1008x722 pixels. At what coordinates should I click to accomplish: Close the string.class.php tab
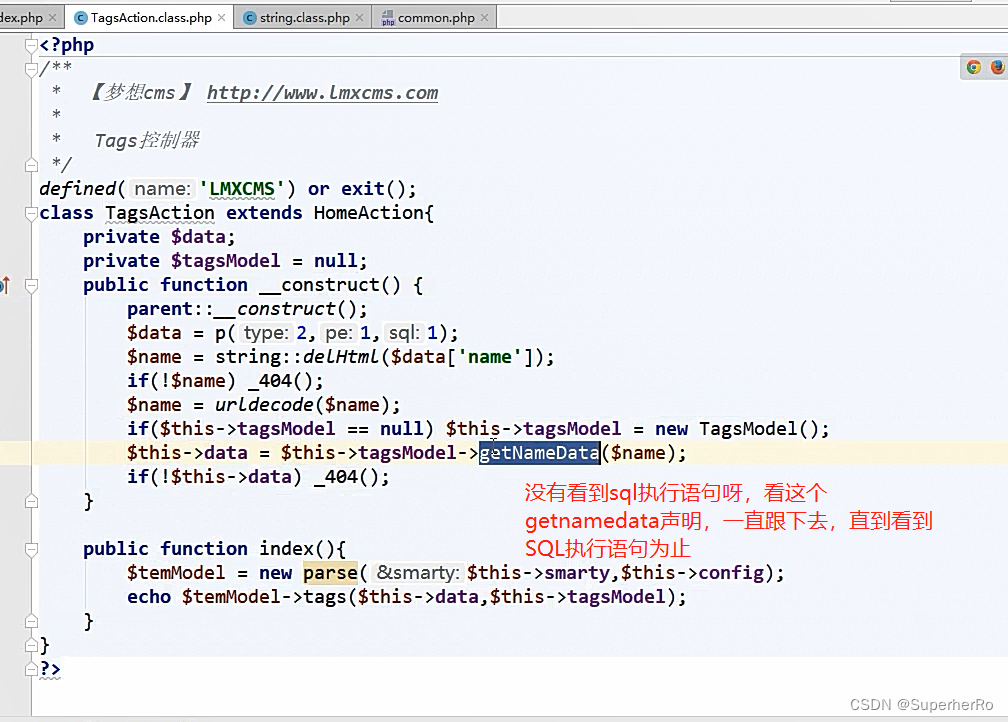359,17
